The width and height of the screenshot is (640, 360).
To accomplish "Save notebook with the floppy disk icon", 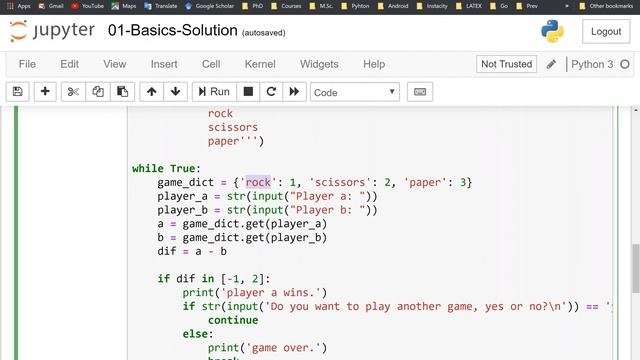I will click(x=18, y=91).
